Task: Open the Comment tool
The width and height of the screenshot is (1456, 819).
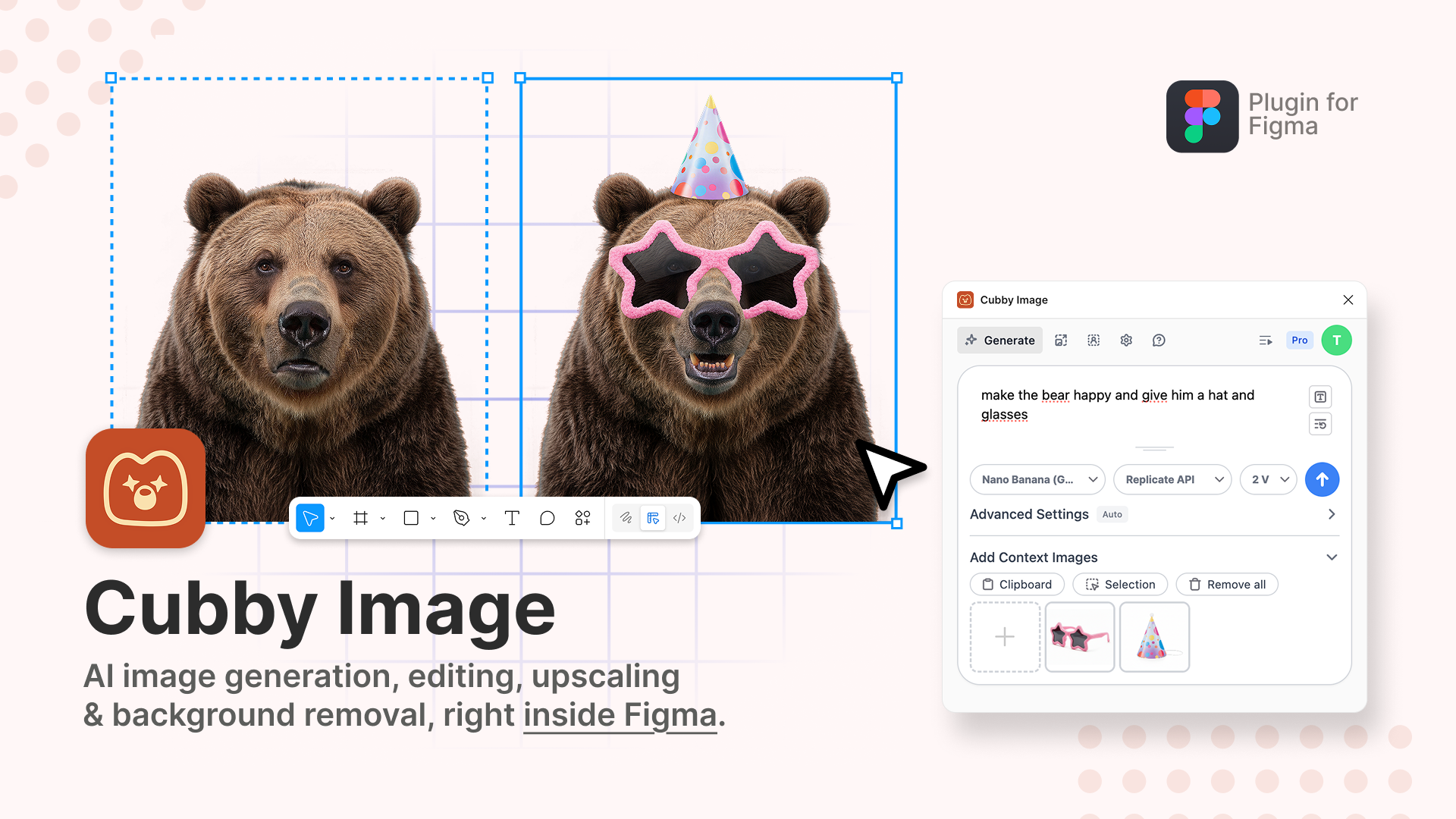Action: coord(548,518)
